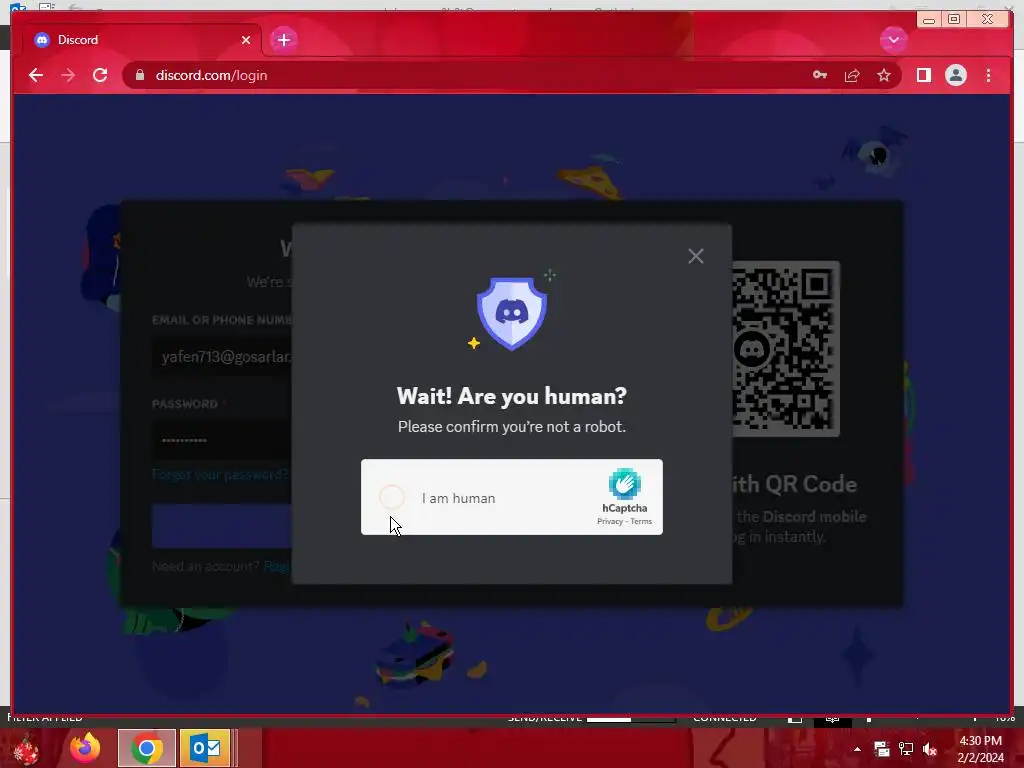This screenshot has width=1024, height=768.
Task: Close the "Are you human?" dialog
Action: click(696, 256)
